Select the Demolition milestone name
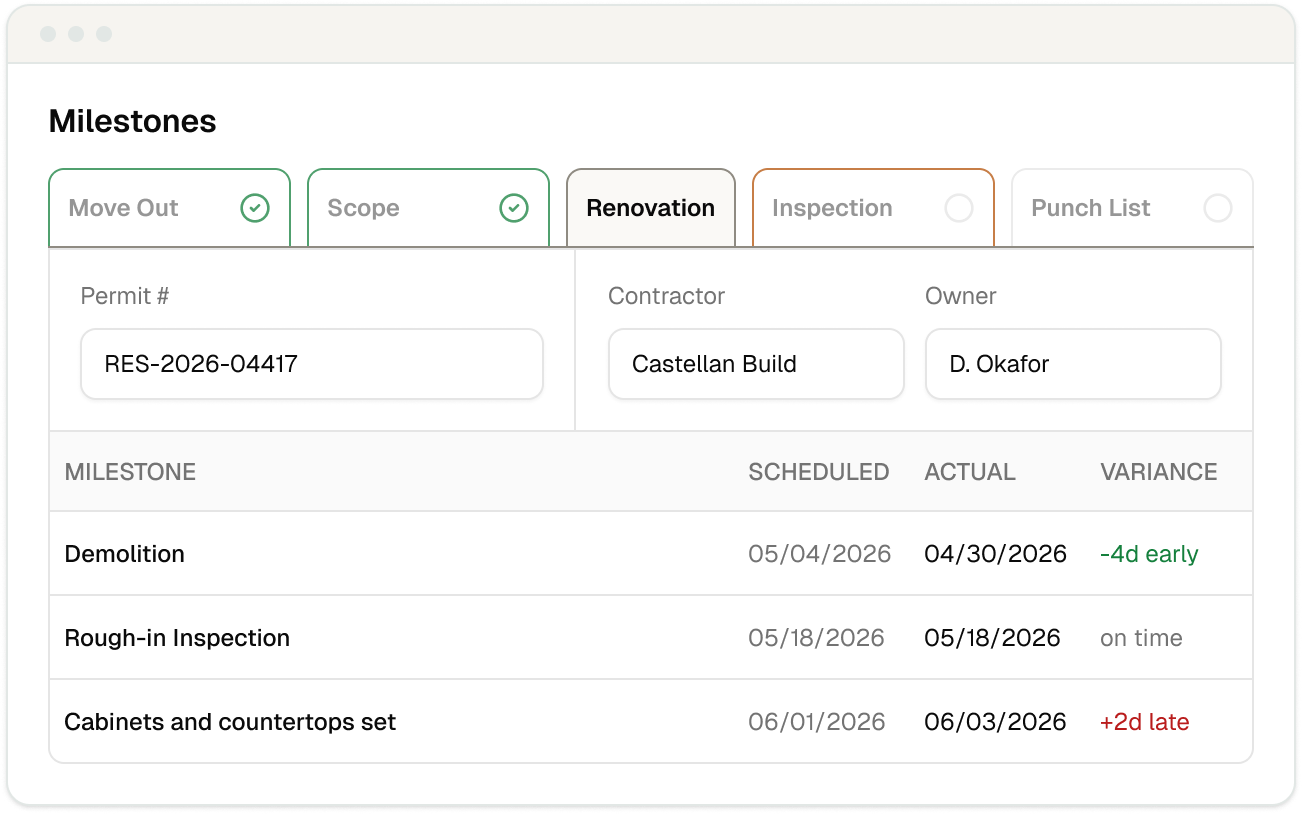The height and width of the screenshot is (814, 1302). 125,554
